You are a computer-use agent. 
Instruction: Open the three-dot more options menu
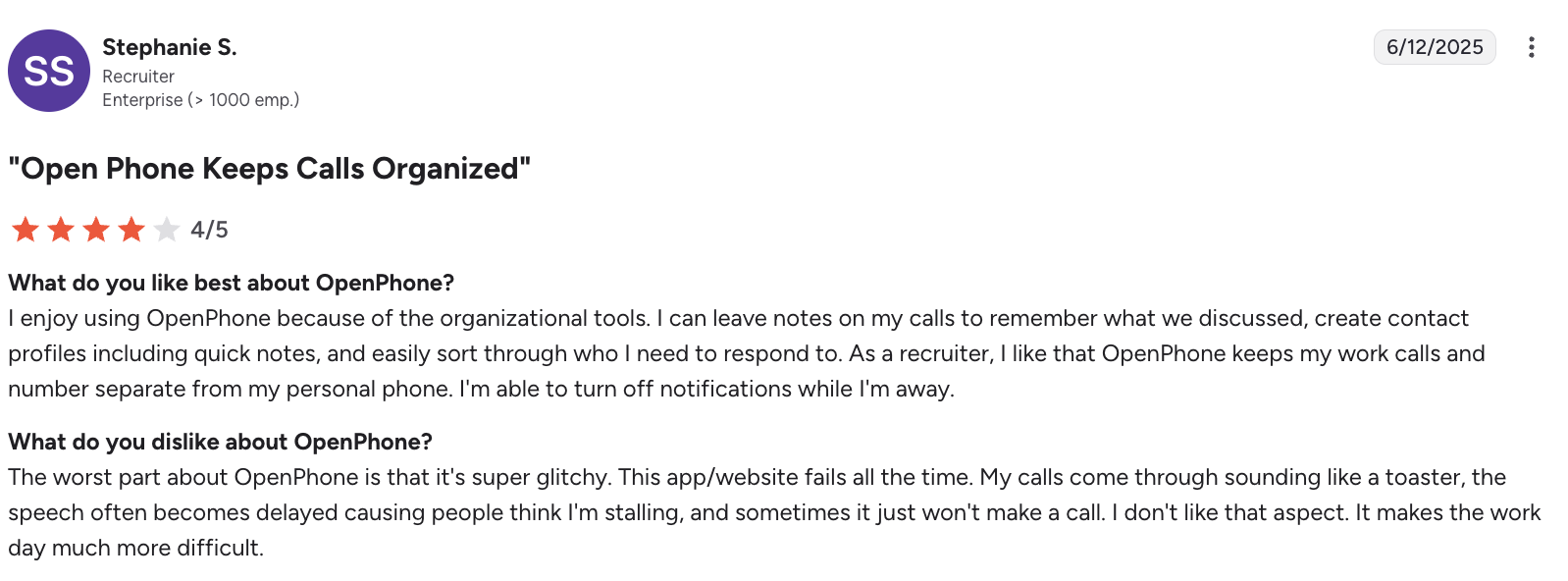click(1531, 47)
